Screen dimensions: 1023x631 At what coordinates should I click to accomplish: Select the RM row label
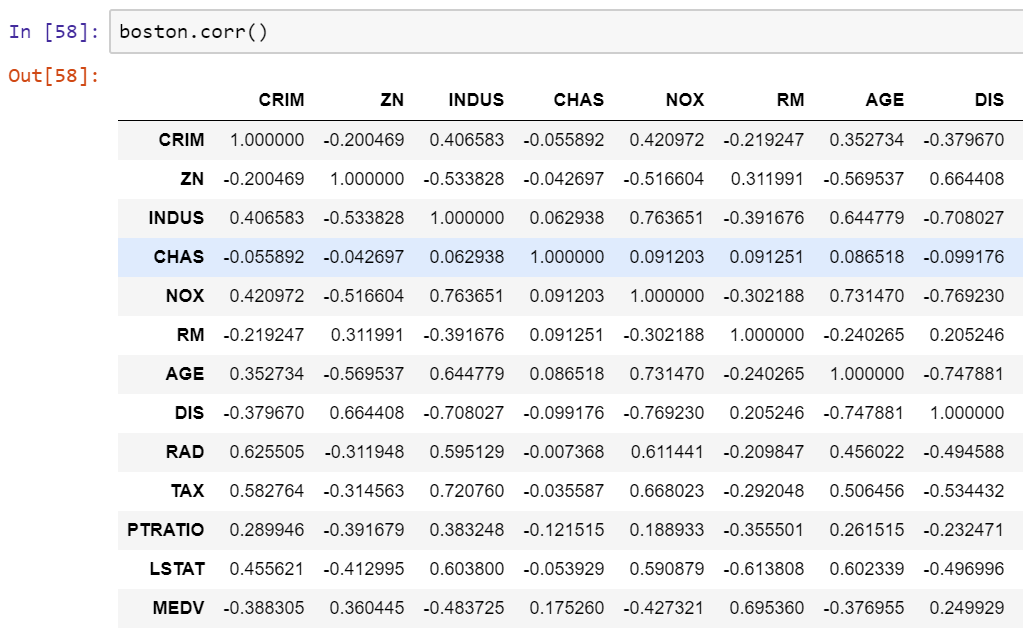(191, 335)
